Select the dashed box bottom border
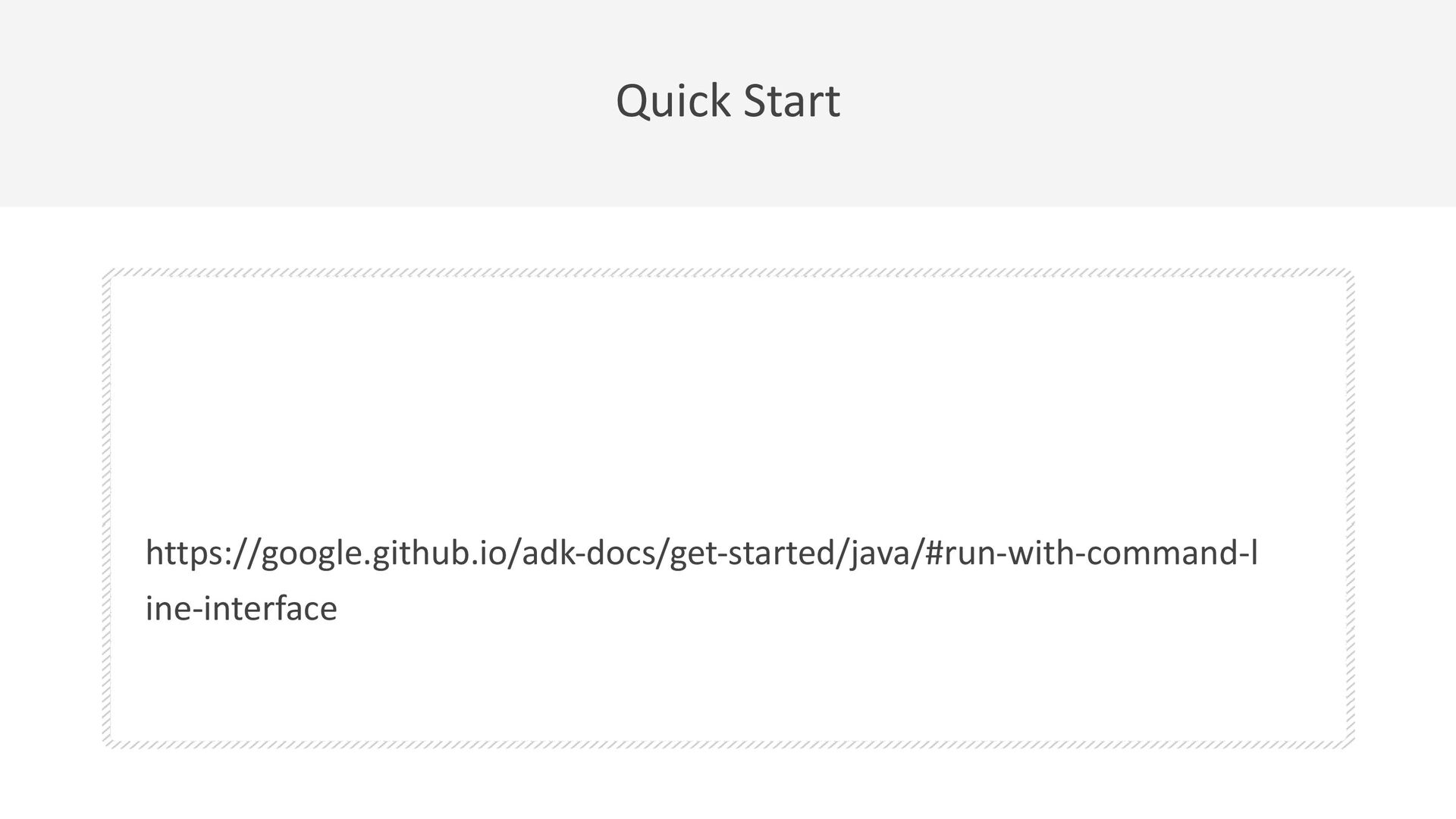1456x819 pixels. [x=728, y=744]
